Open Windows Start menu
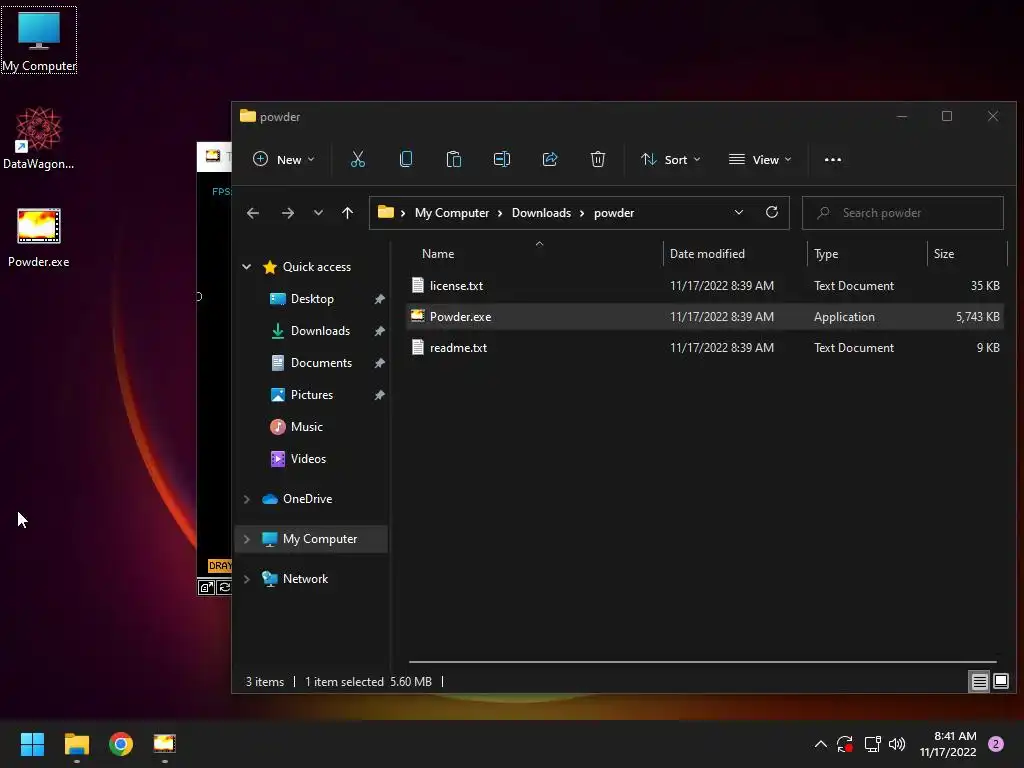 [32, 744]
